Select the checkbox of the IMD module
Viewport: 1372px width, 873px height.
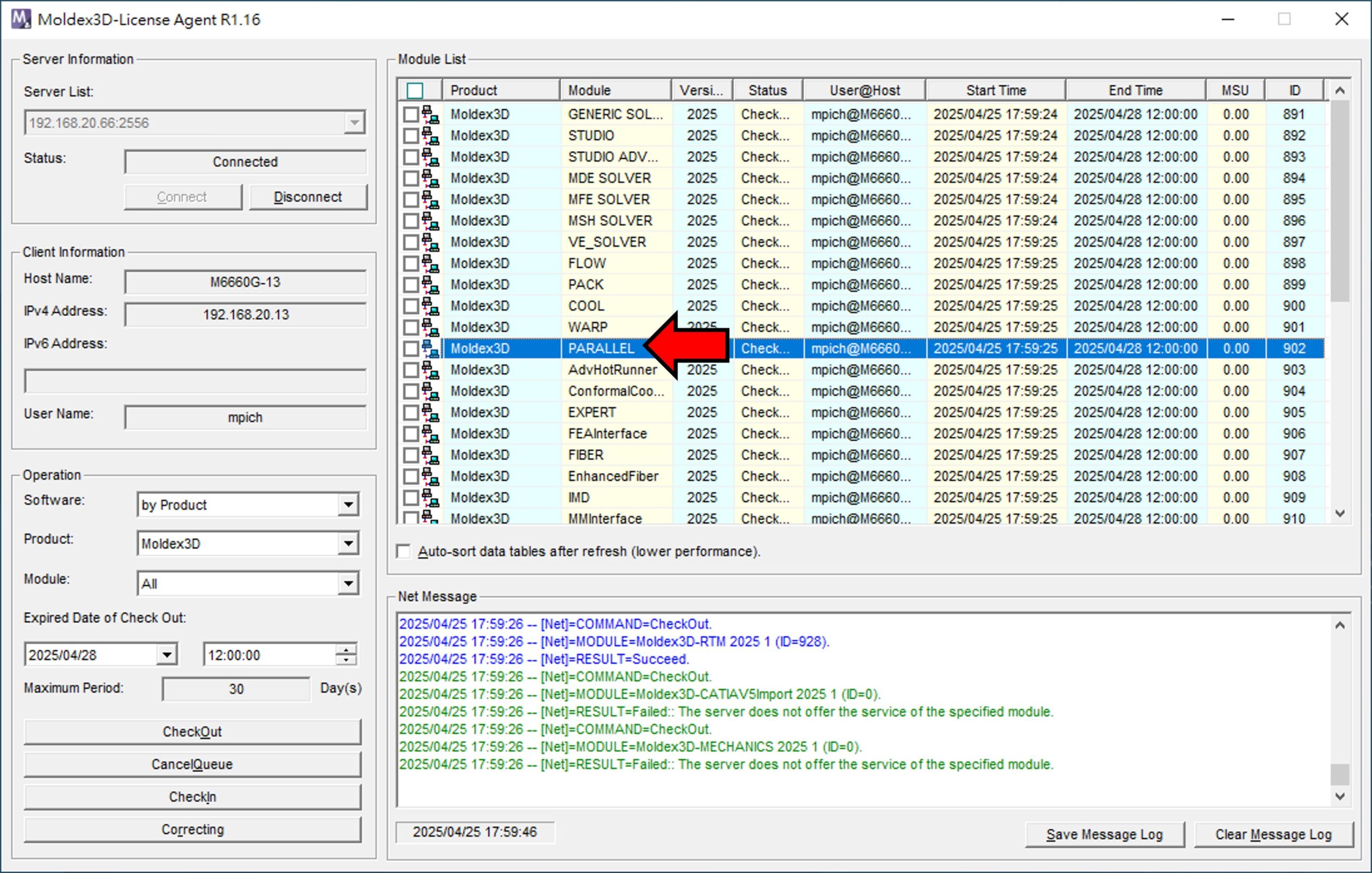411,498
